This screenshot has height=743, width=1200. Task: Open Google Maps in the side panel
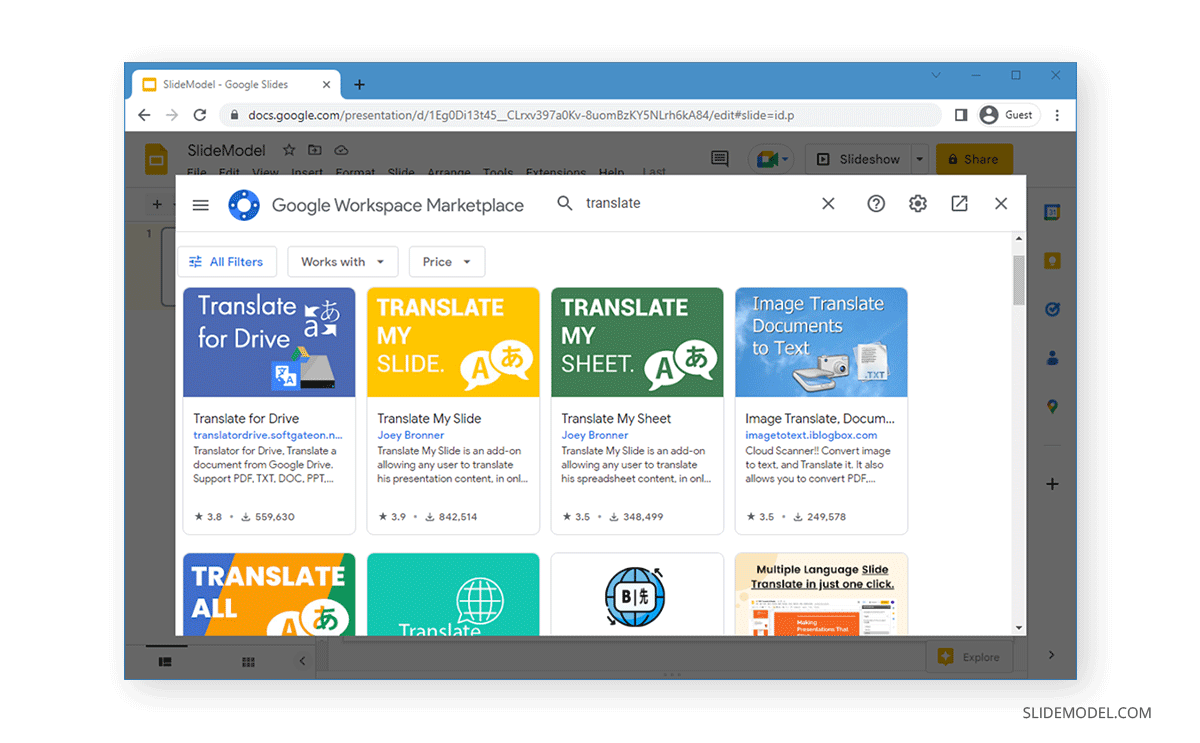(1052, 406)
